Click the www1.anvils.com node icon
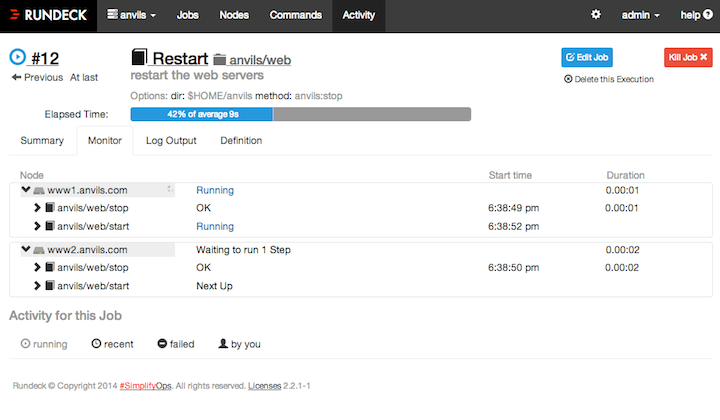 coord(39,190)
